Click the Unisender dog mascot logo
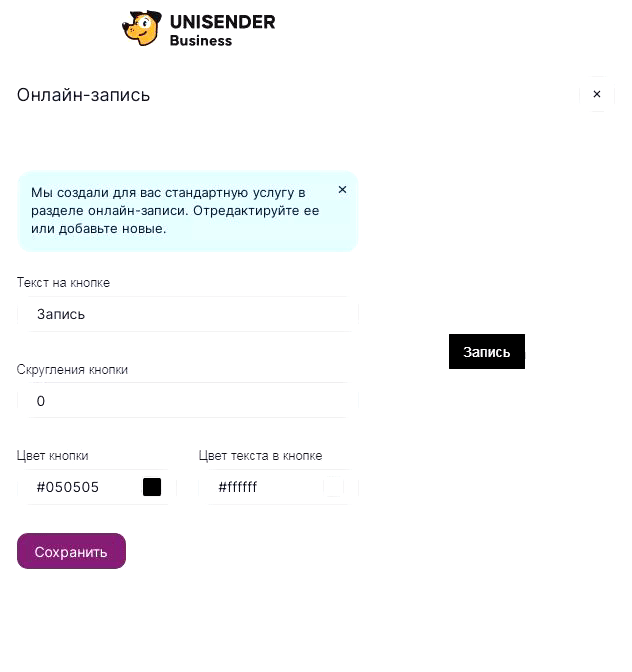632x672 pixels. pyautogui.click(x=142, y=28)
